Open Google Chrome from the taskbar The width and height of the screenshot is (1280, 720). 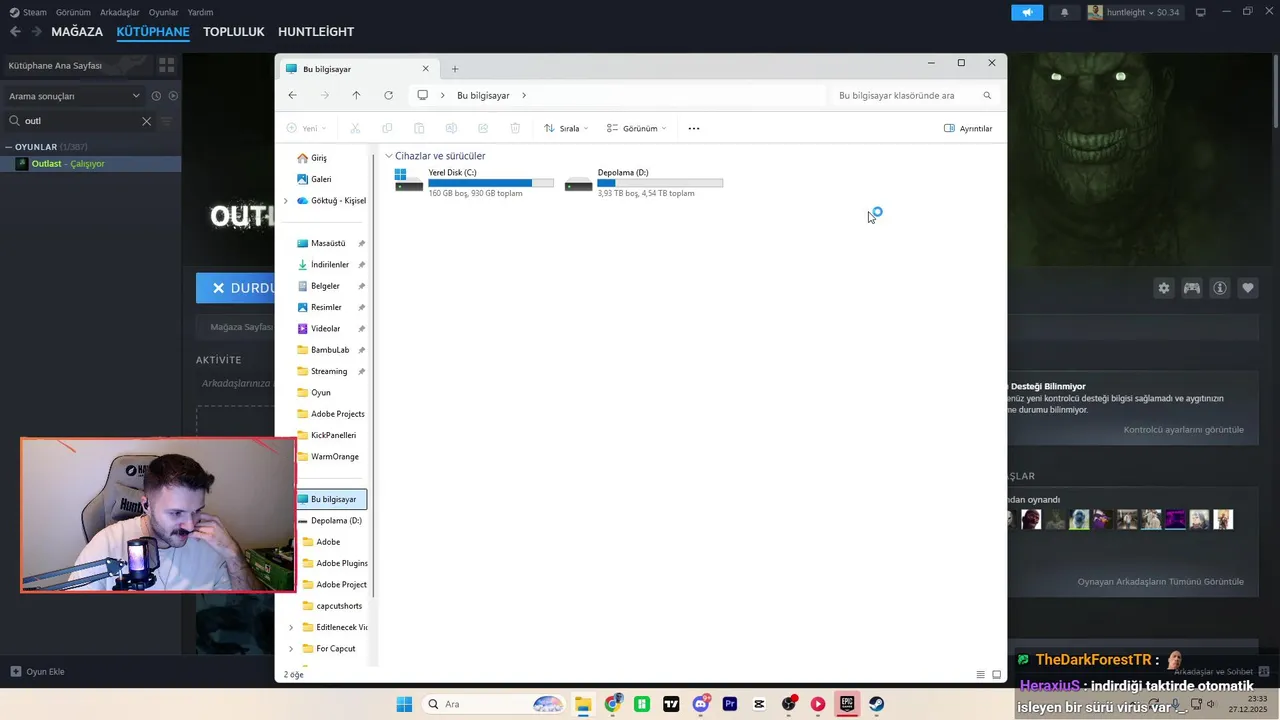(612, 704)
